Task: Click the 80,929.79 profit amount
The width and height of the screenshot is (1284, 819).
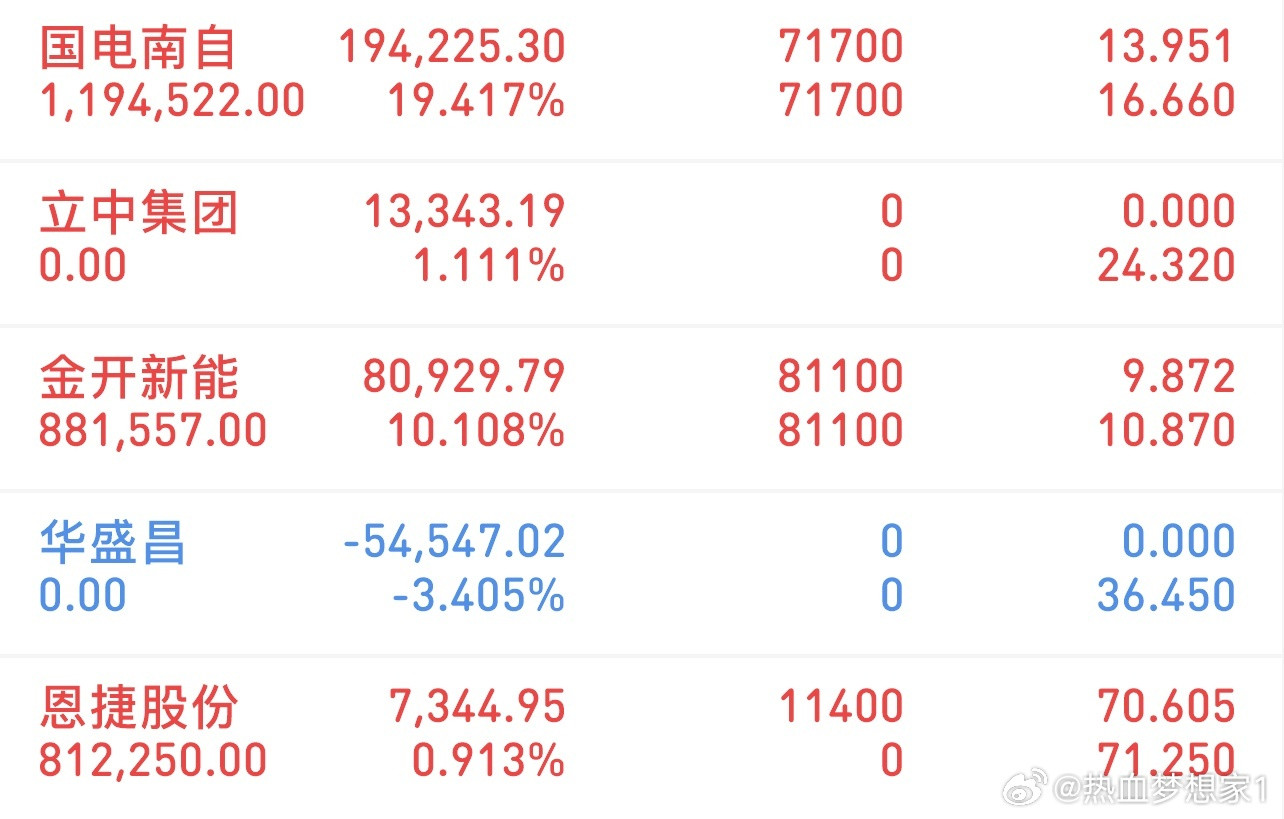Action: click(x=464, y=378)
